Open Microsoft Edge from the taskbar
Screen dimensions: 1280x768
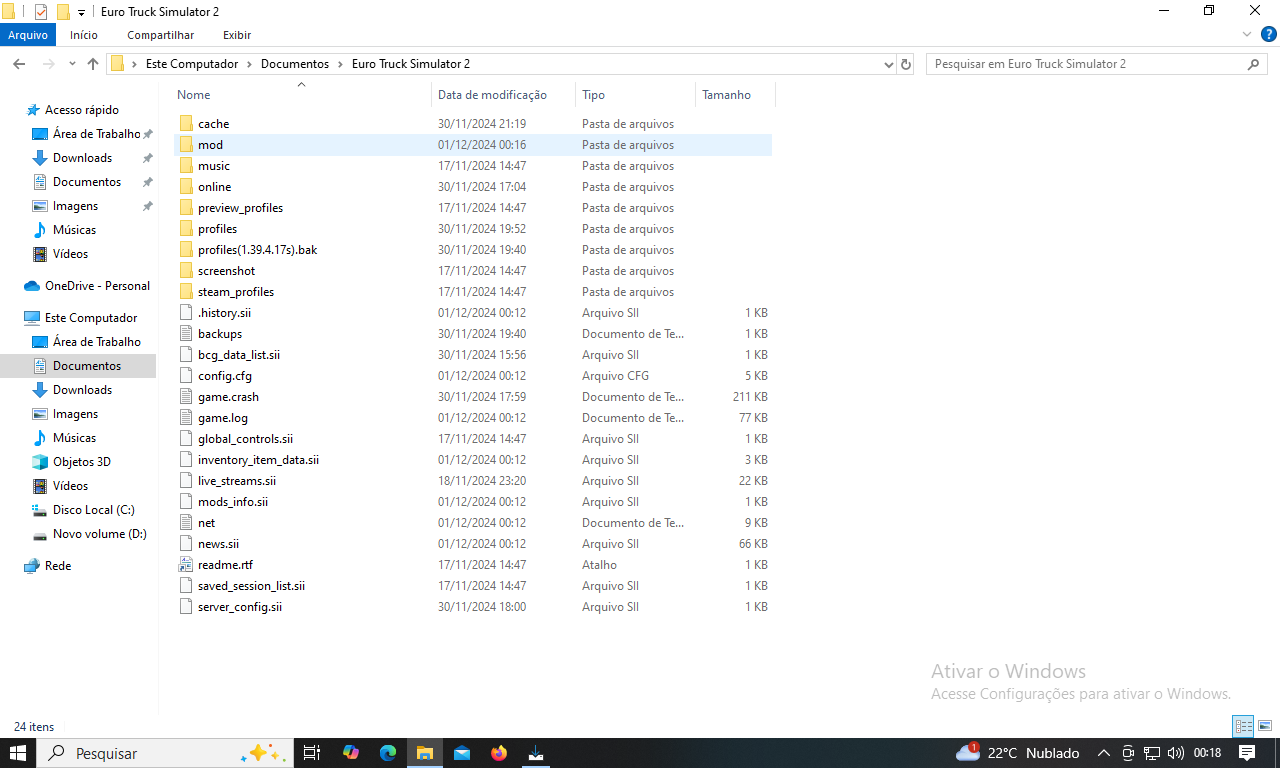tap(388, 753)
